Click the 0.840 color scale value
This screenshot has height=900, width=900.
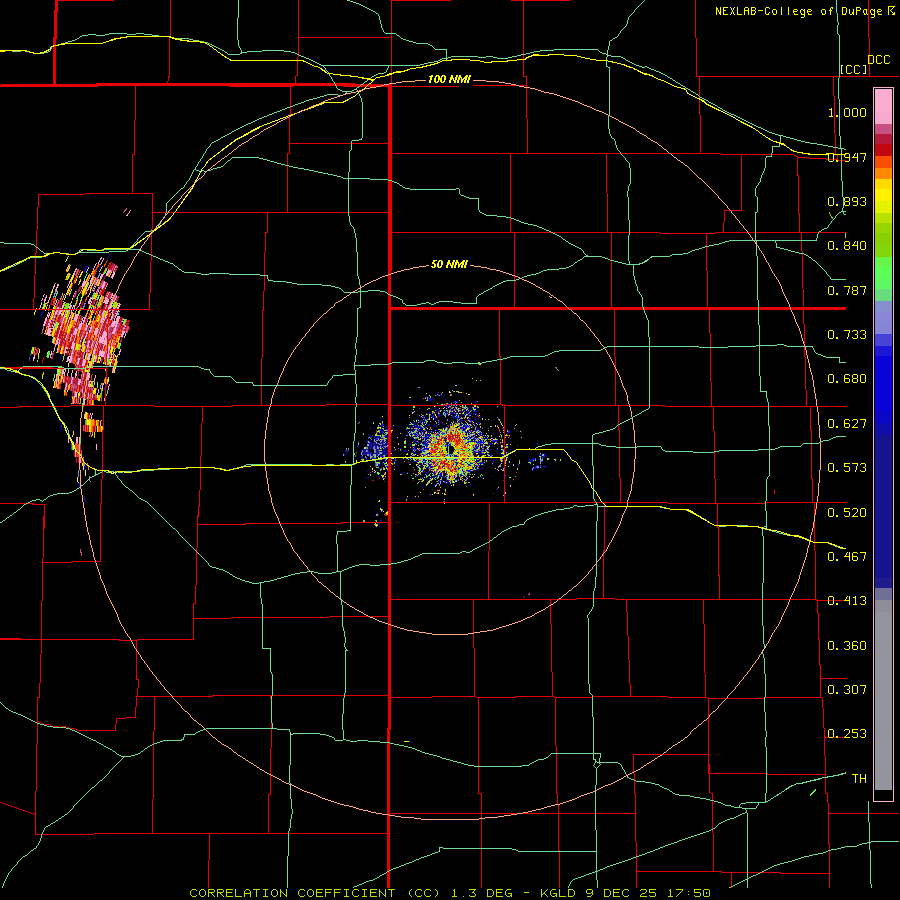847,246
